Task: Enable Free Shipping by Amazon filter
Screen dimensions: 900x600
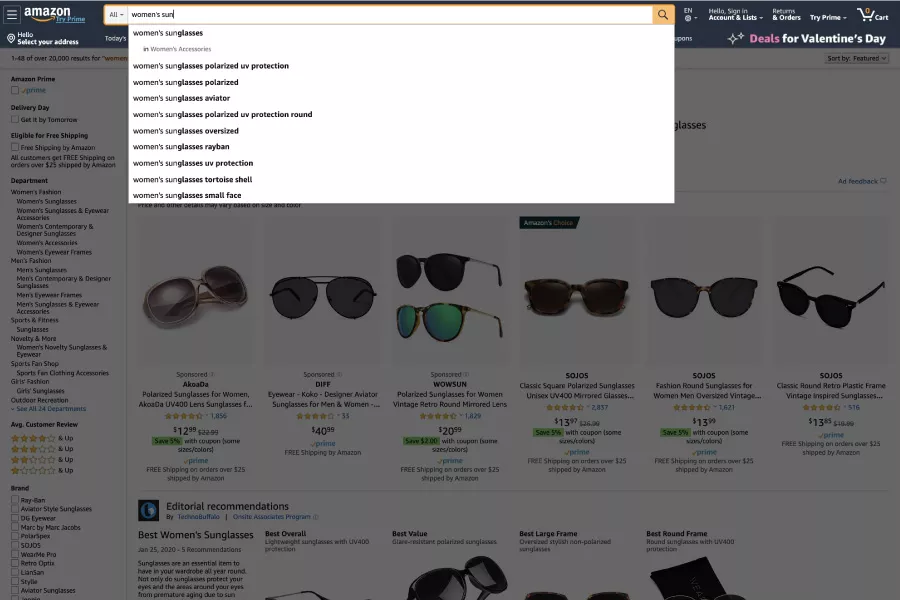Action: tap(15, 148)
